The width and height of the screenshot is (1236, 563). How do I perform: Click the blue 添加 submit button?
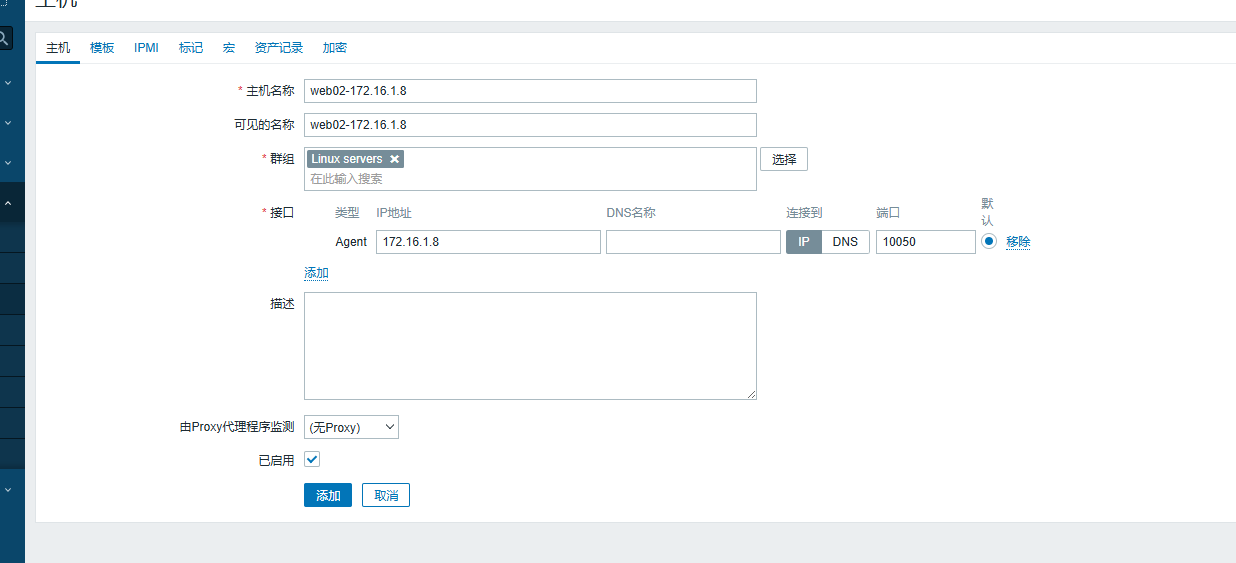tap(328, 495)
